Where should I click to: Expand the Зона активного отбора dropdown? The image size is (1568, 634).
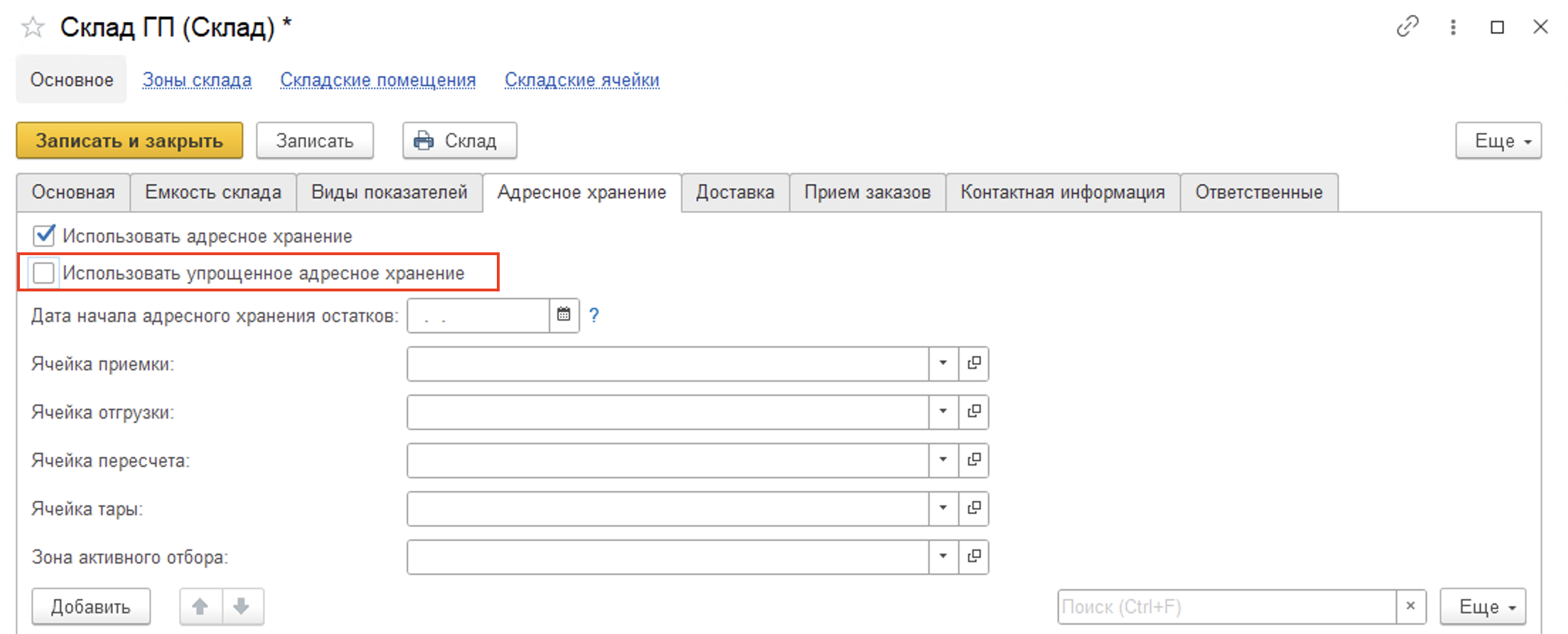(943, 557)
